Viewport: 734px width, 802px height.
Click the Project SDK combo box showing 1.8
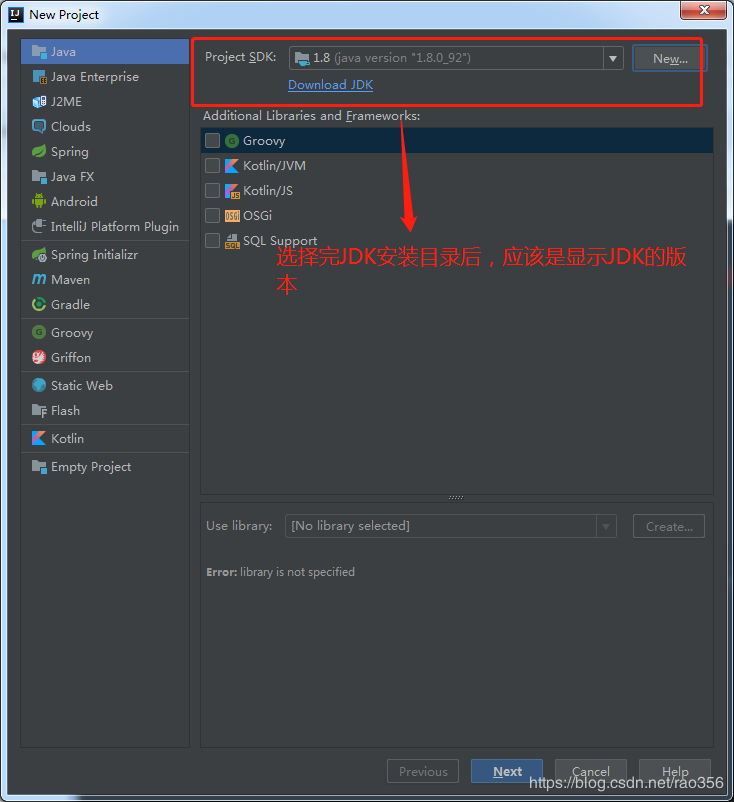pyautogui.click(x=456, y=58)
